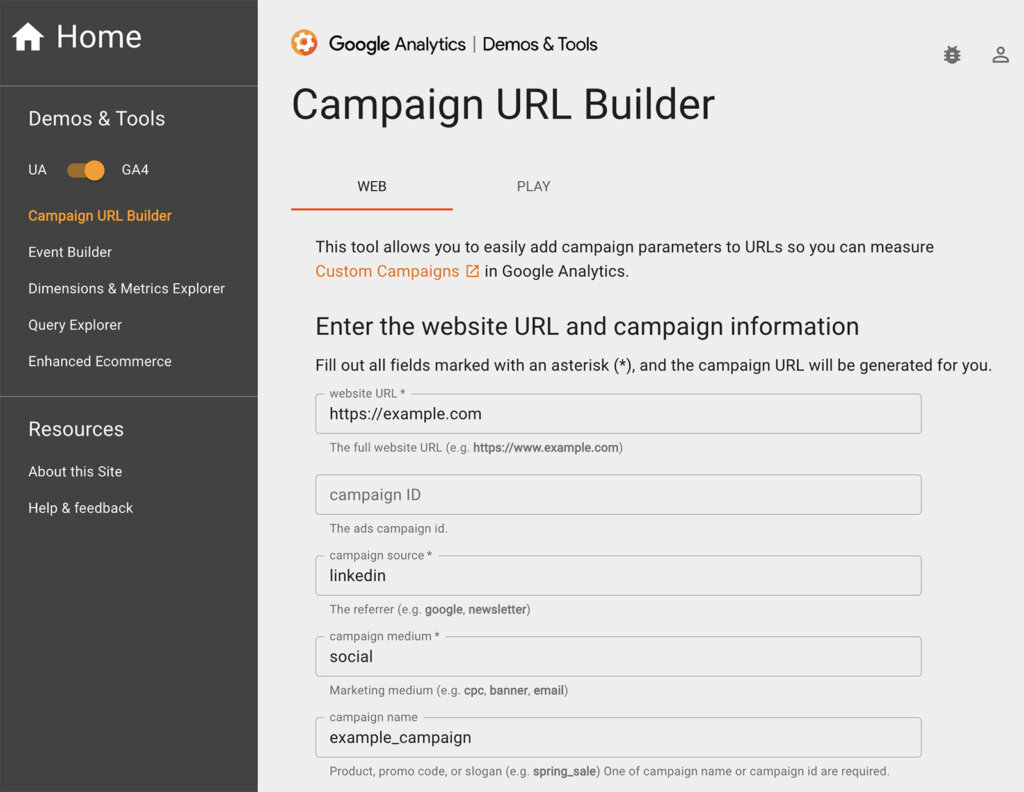Go to Dimensions & Metrics Explorer
The image size is (1024, 792).
126,288
